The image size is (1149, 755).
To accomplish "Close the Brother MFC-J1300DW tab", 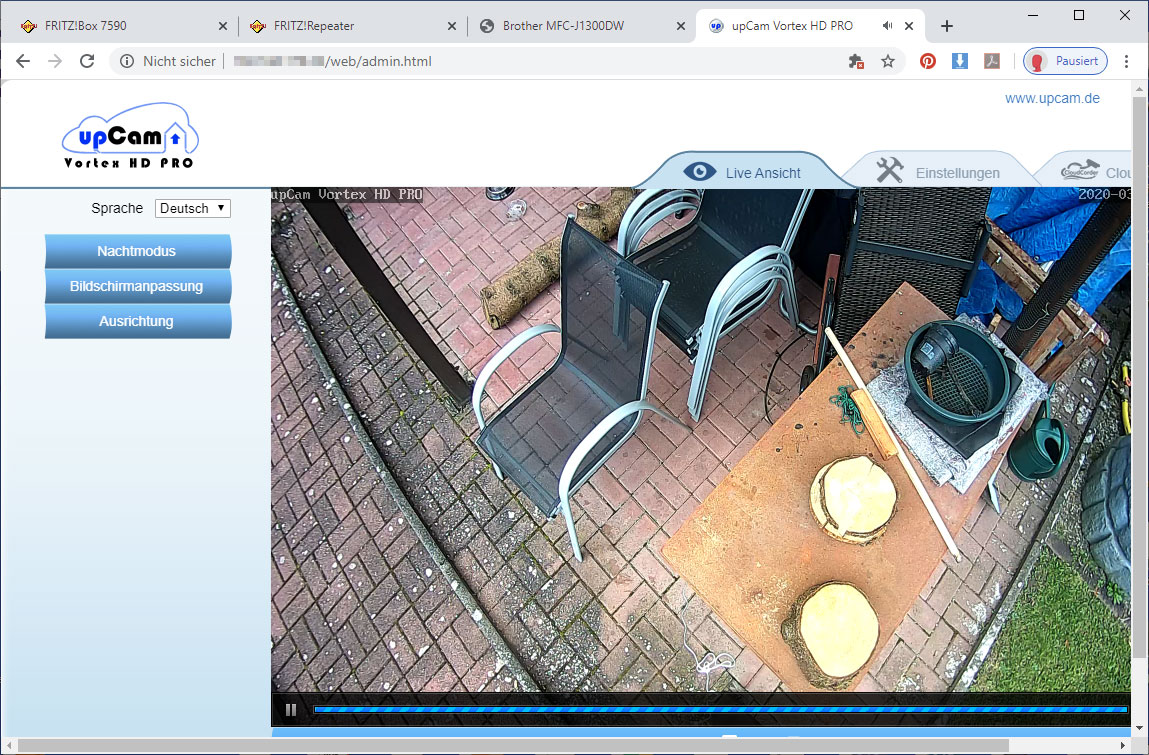I will pos(681,26).
